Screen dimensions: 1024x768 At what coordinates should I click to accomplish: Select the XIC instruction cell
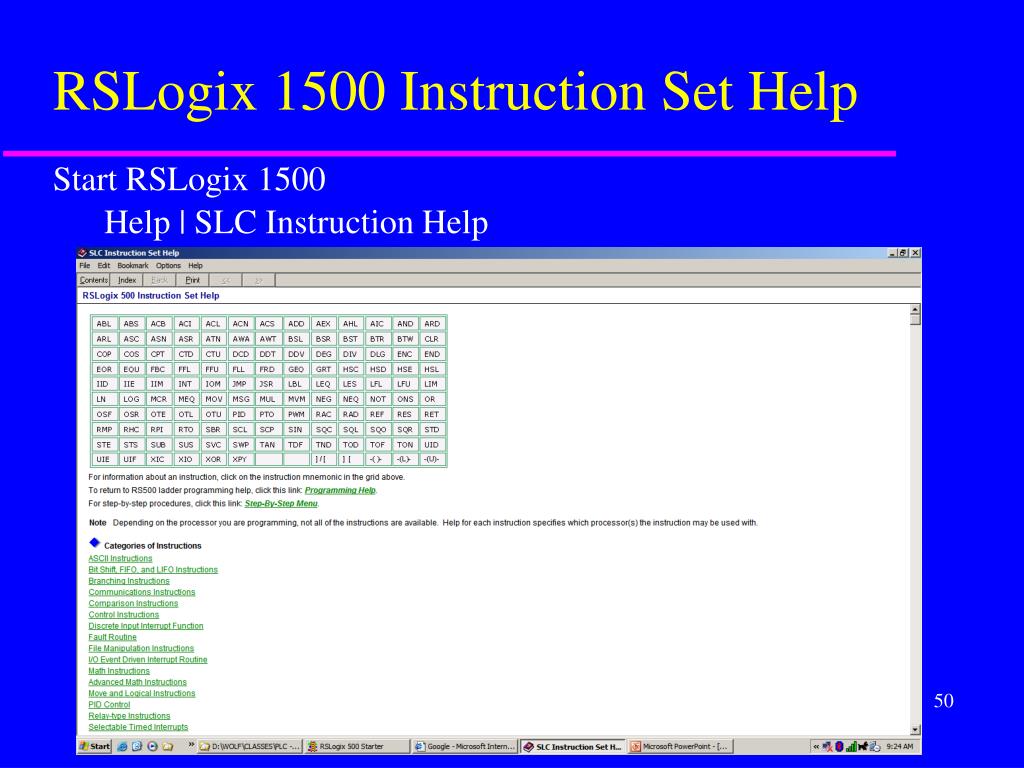point(158,460)
